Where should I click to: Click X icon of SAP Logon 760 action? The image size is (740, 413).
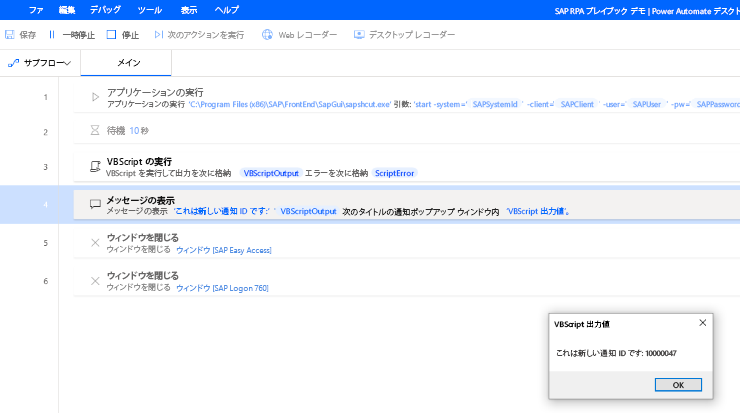[95, 281]
